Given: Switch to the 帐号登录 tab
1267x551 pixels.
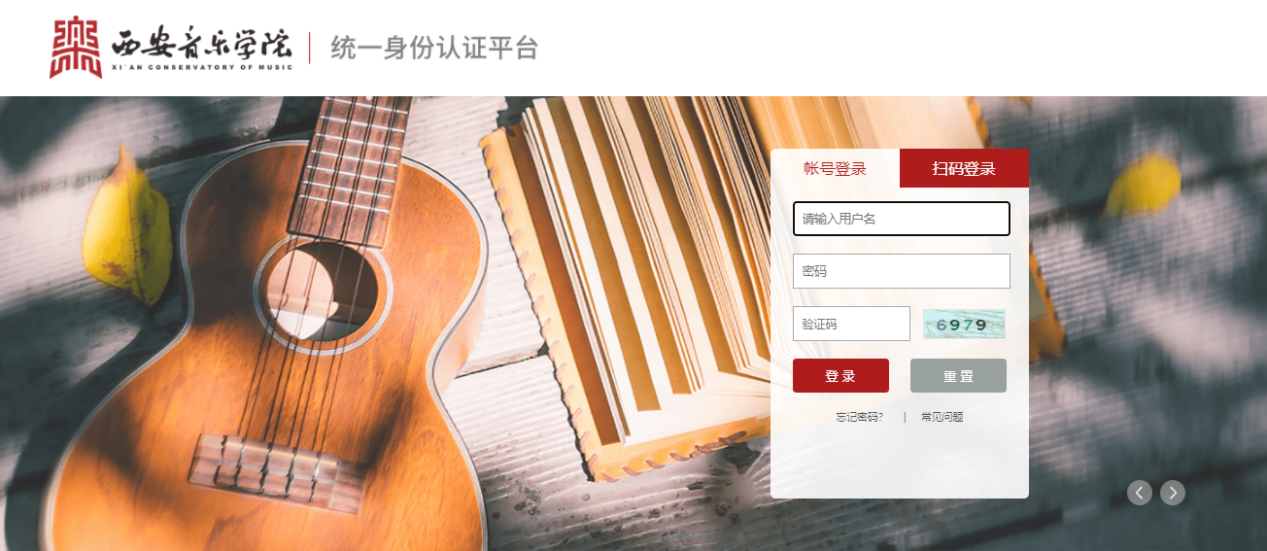Looking at the screenshot, I should pos(835,168).
